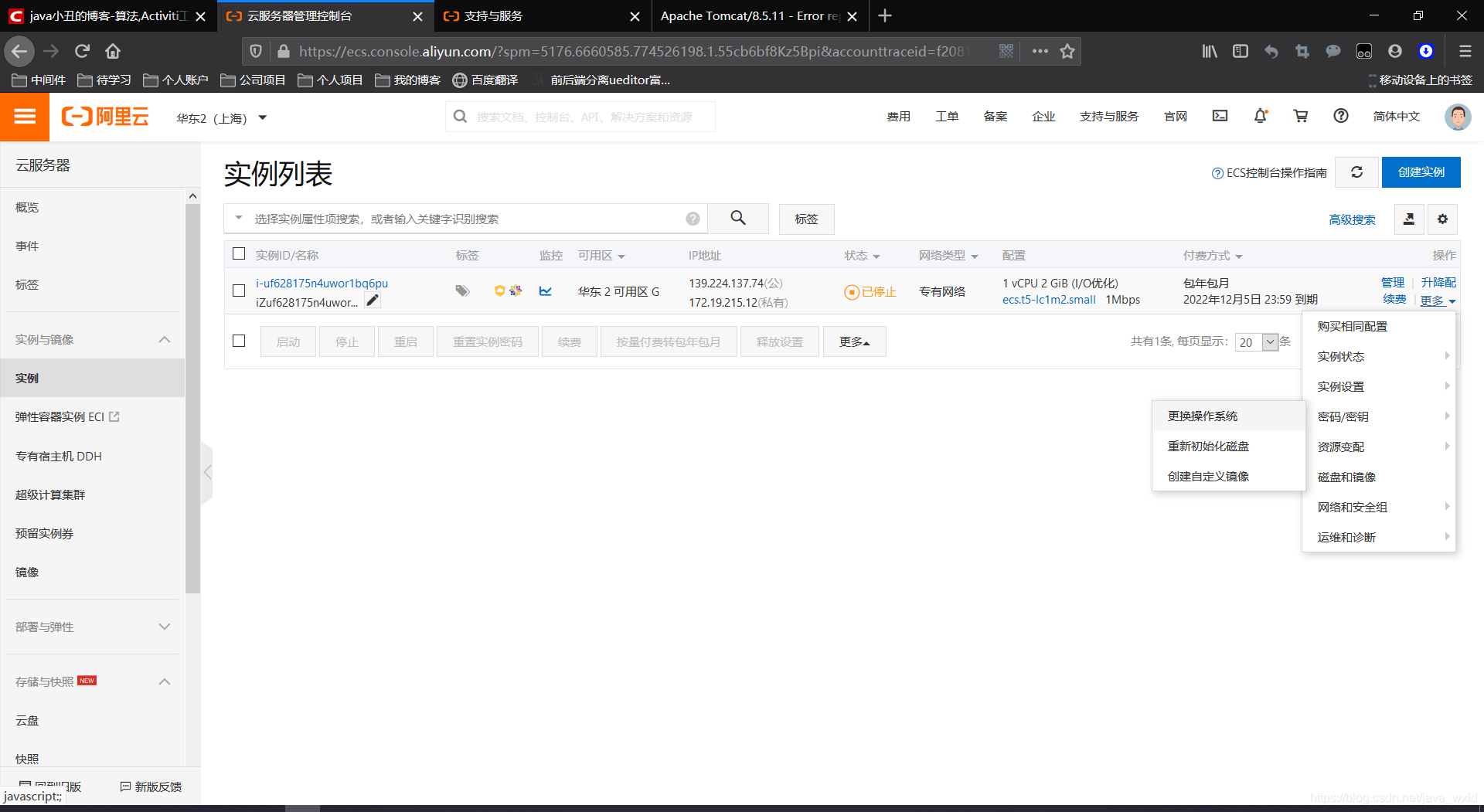1484x812 pixels.
Task: Click the notification bell icon
Action: coord(1261,116)
